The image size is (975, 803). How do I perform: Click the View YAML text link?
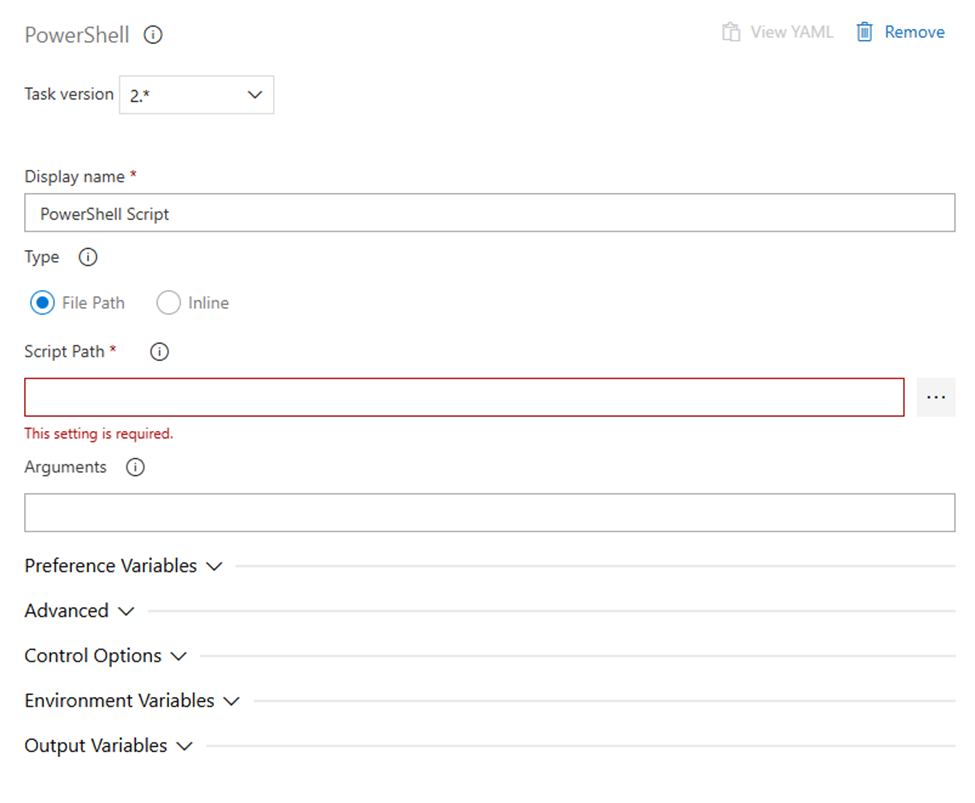pyautogui.click(x=791, y=32)
